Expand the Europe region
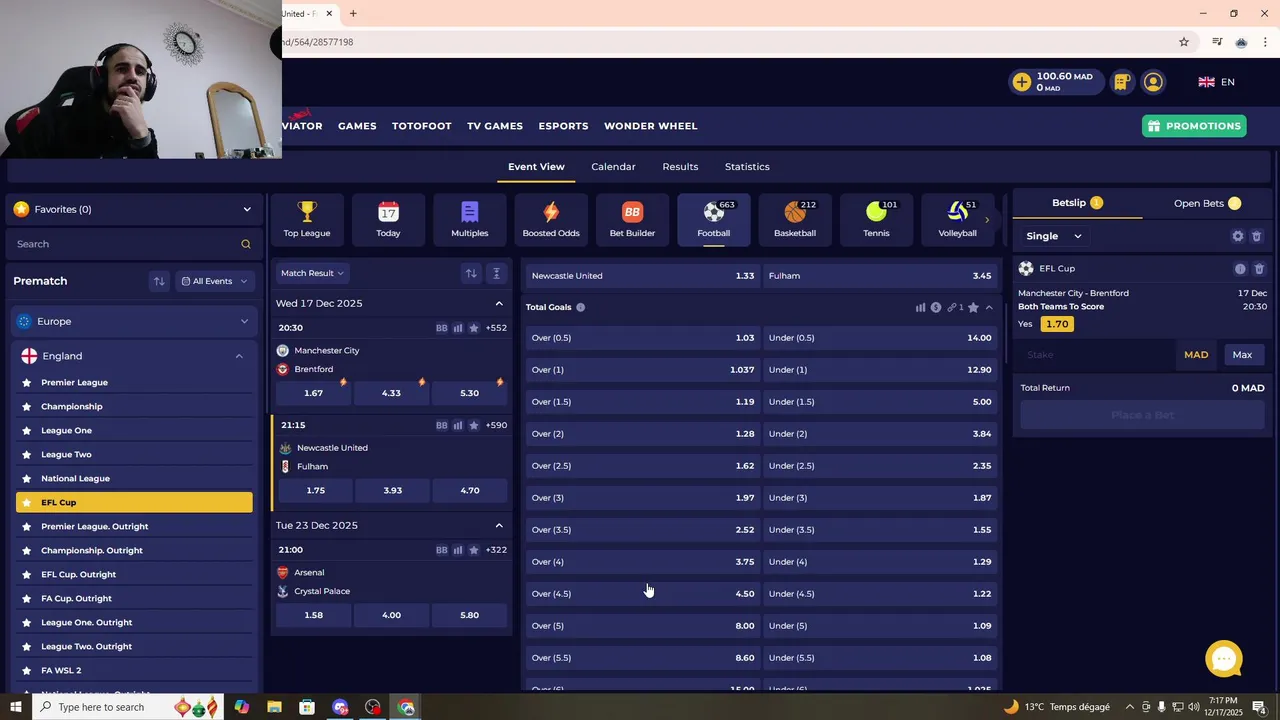1280x720 pixels. click(133, 321)
